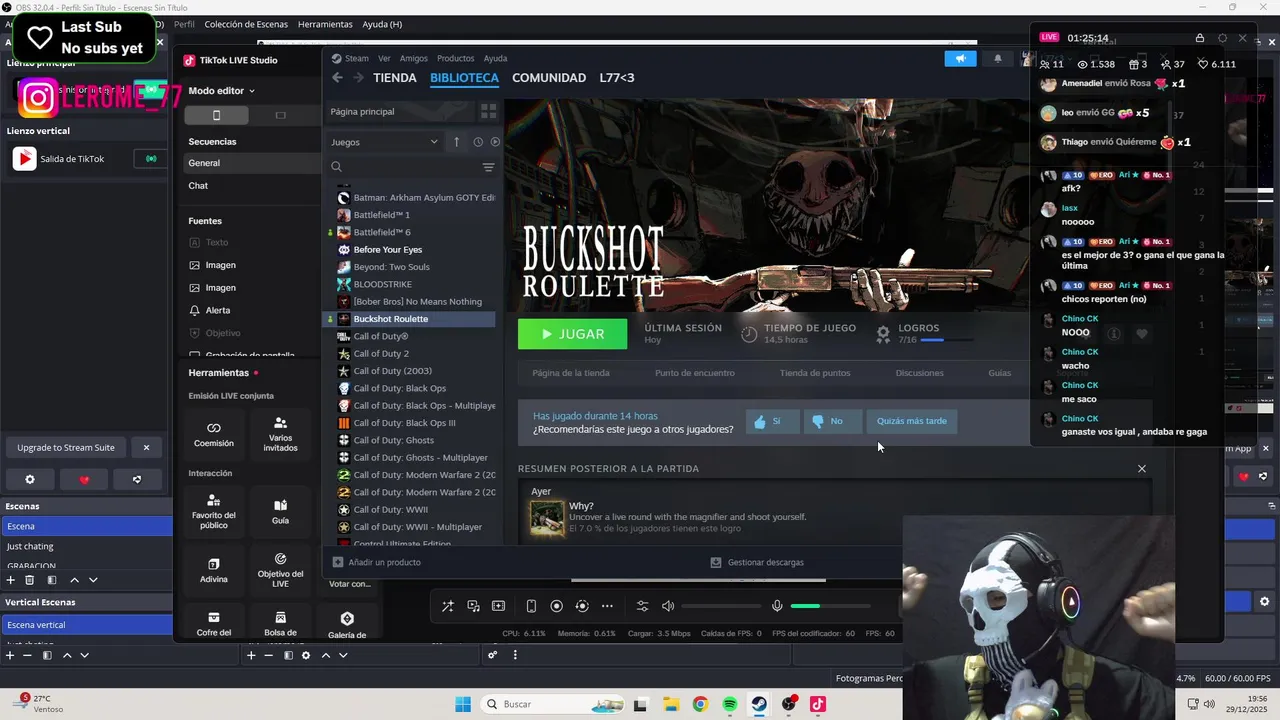Select General under Secuencias

pyautogui.click(x=251, y=163)
